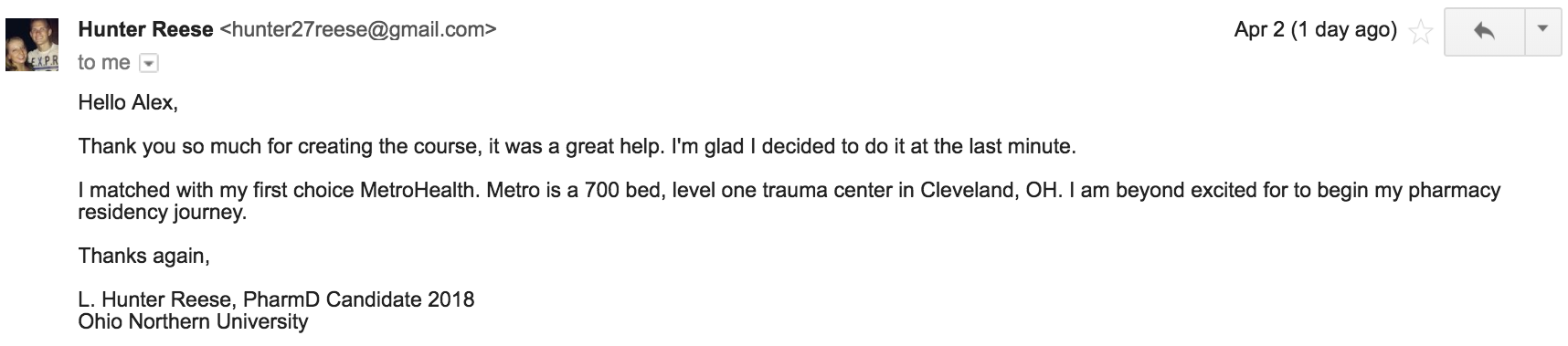Open the More options dropdown beside Reply

[1543, 31]
